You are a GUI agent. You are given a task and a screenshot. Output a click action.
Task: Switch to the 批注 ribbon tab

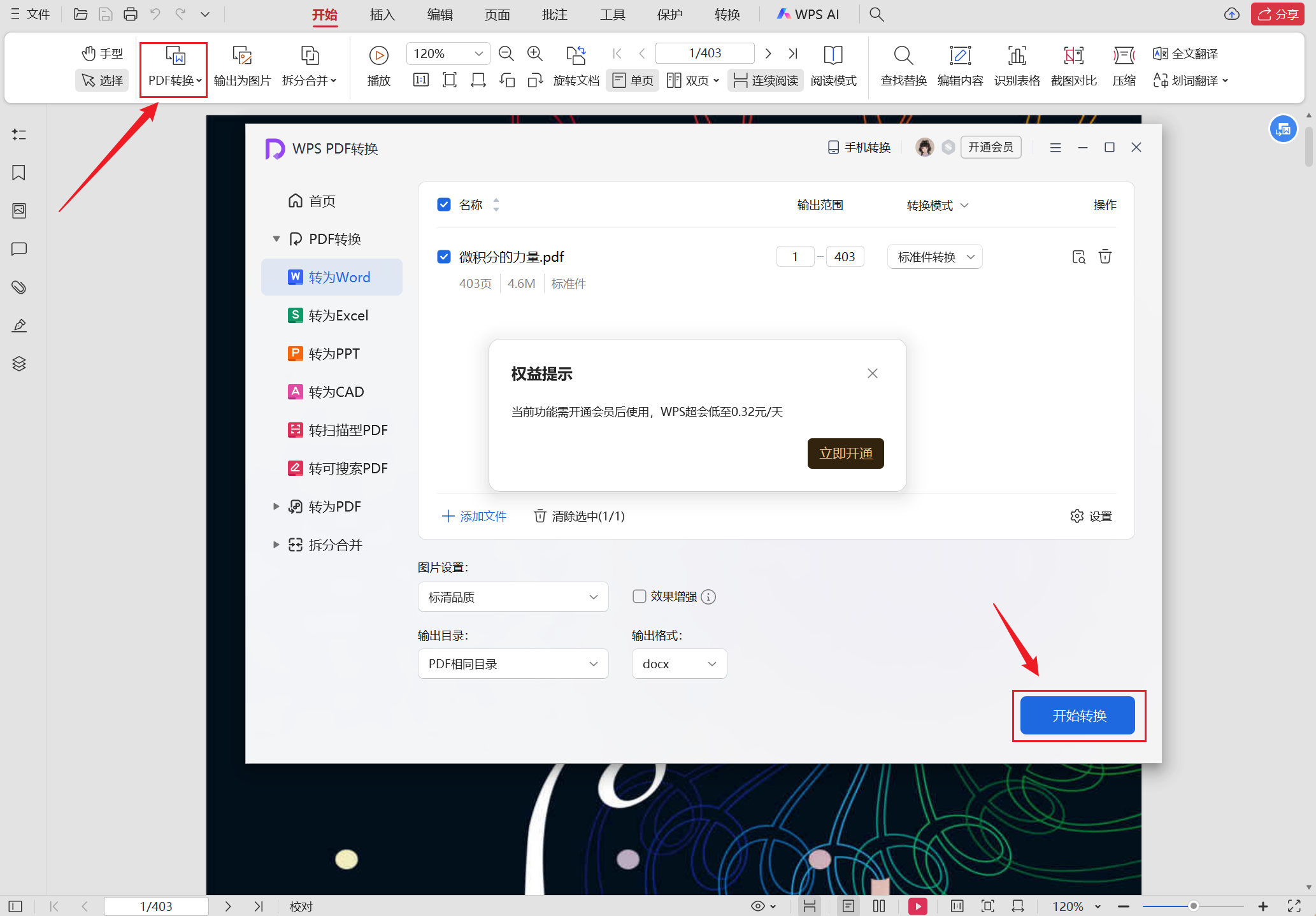point(554,14)
